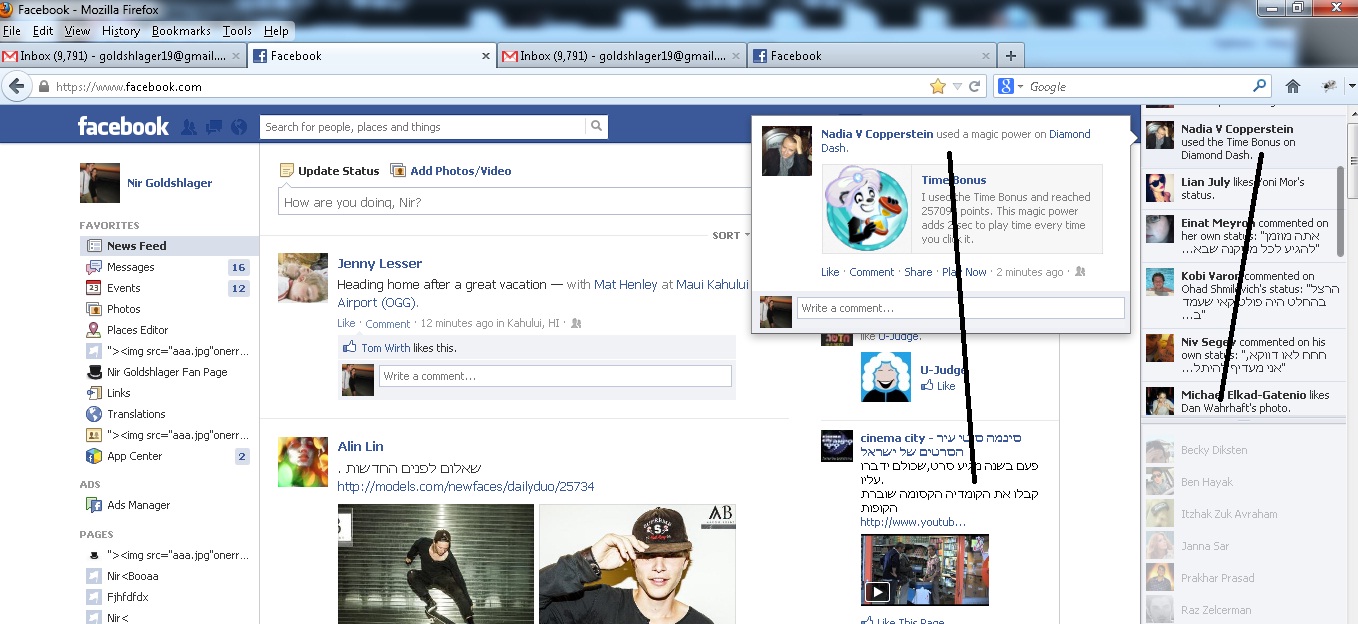Open the Help menu

click(x=276, y=31)
